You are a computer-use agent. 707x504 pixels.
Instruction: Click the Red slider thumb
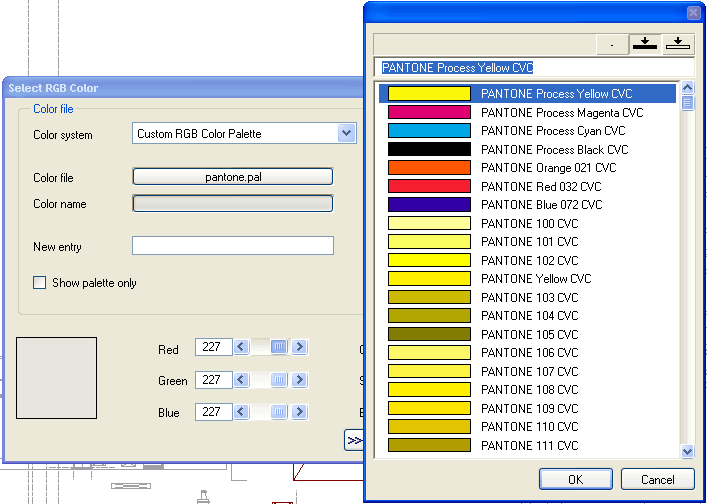279,347
